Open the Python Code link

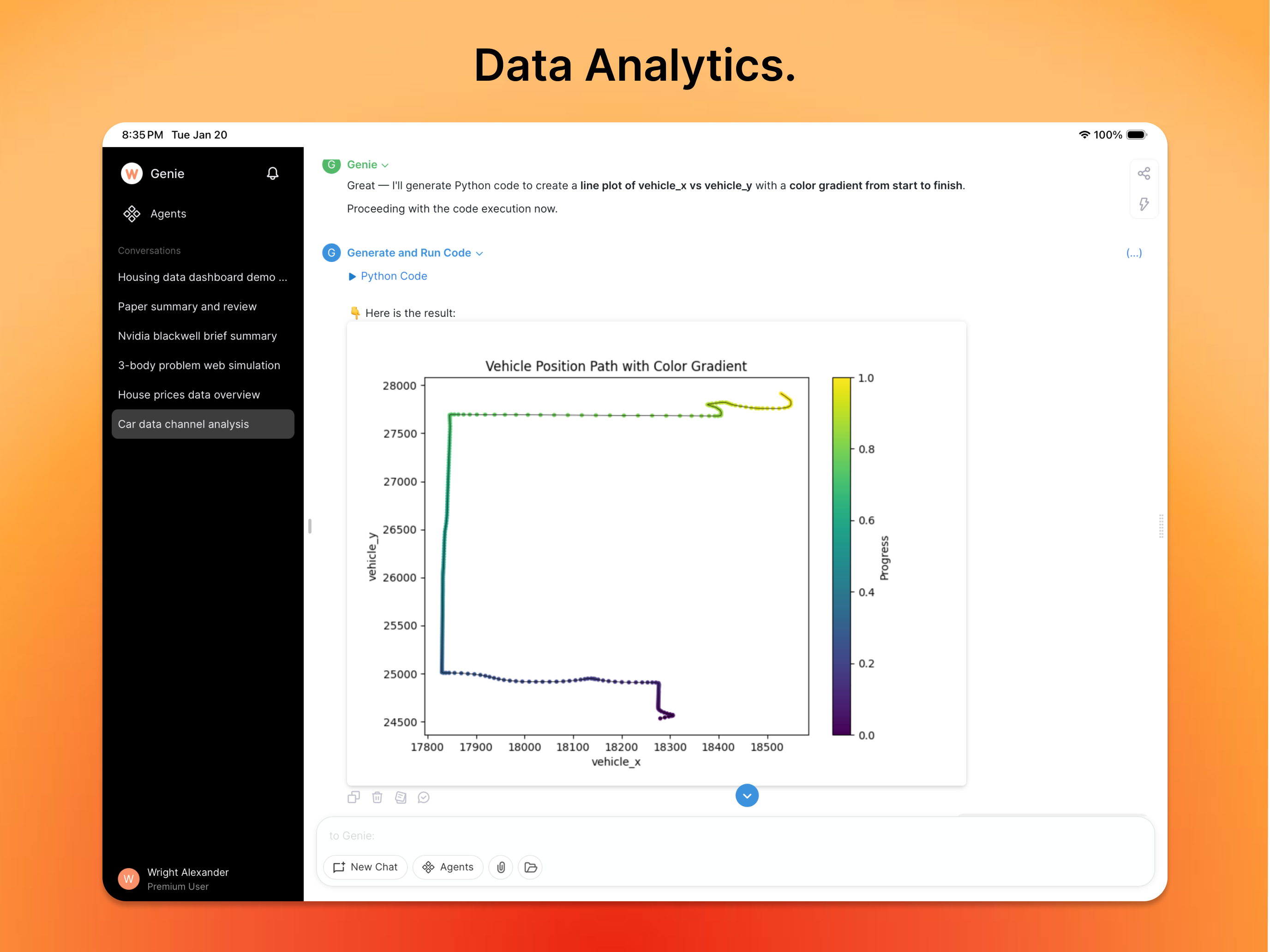point(394,276)
